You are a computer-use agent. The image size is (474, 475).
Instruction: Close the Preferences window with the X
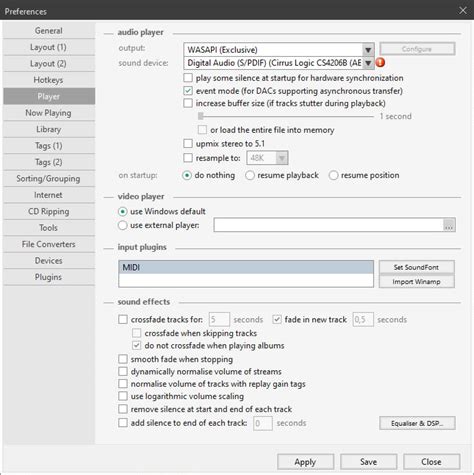pyautogui.click(x=463, y=11)
